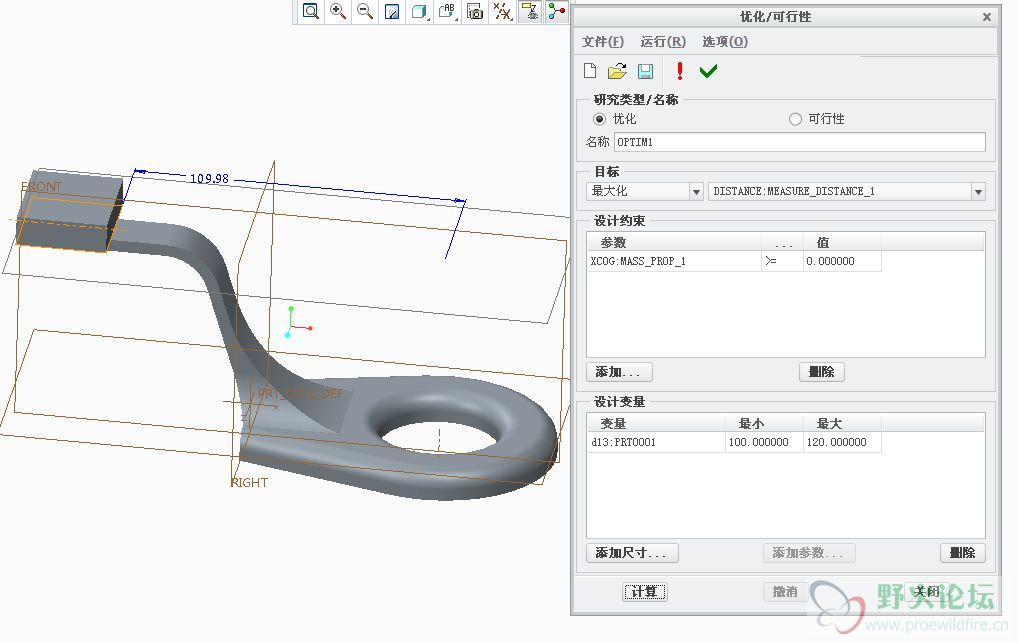Click the 最小 column header
This screenshot has height=643, width=1018.
pyautogui.click(x=764, y=423)
